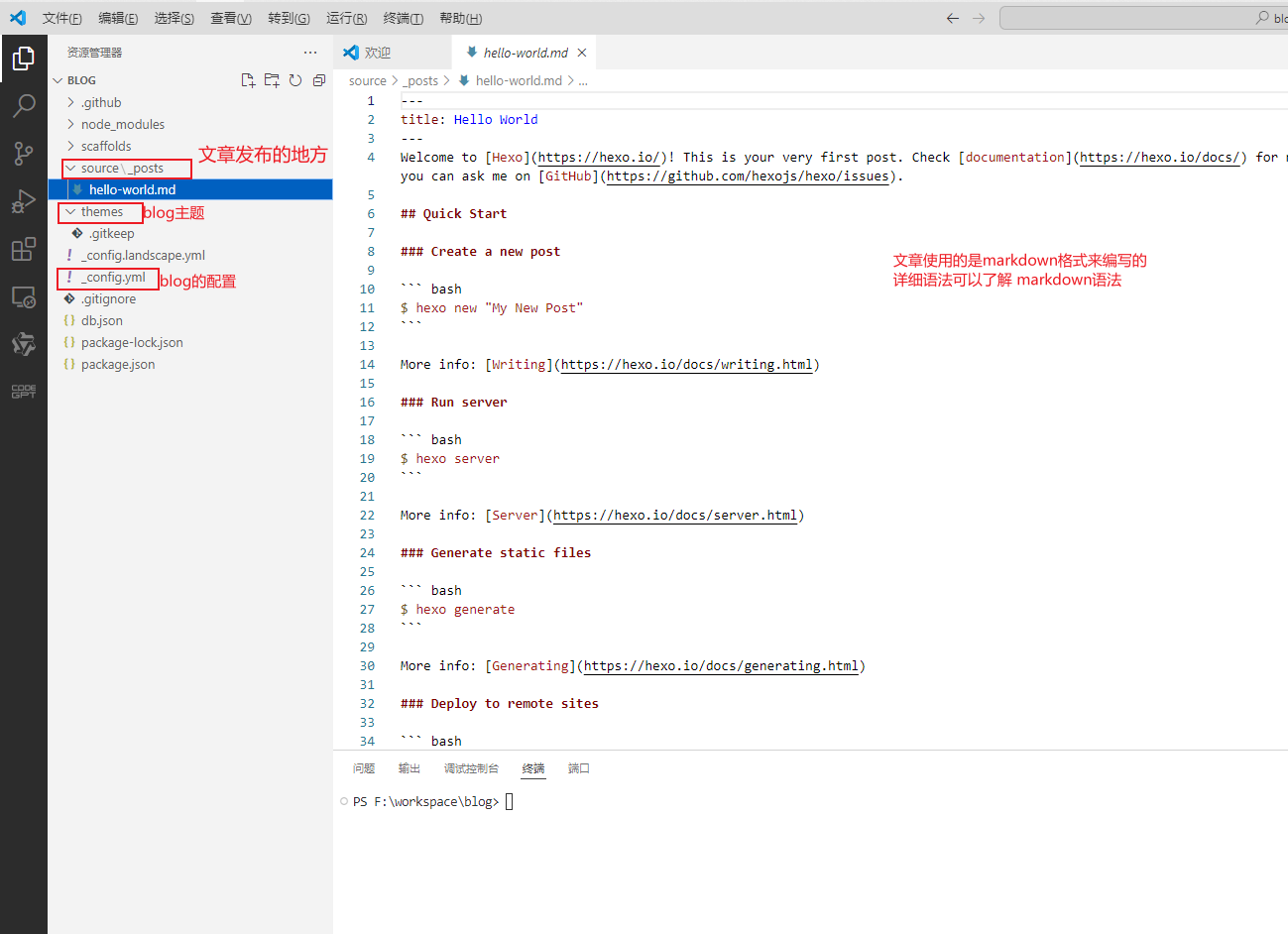Image resolution: width=1288 pixels, height=934 pixels.
Task: Open the Search view icon
Action: [24, 106]
